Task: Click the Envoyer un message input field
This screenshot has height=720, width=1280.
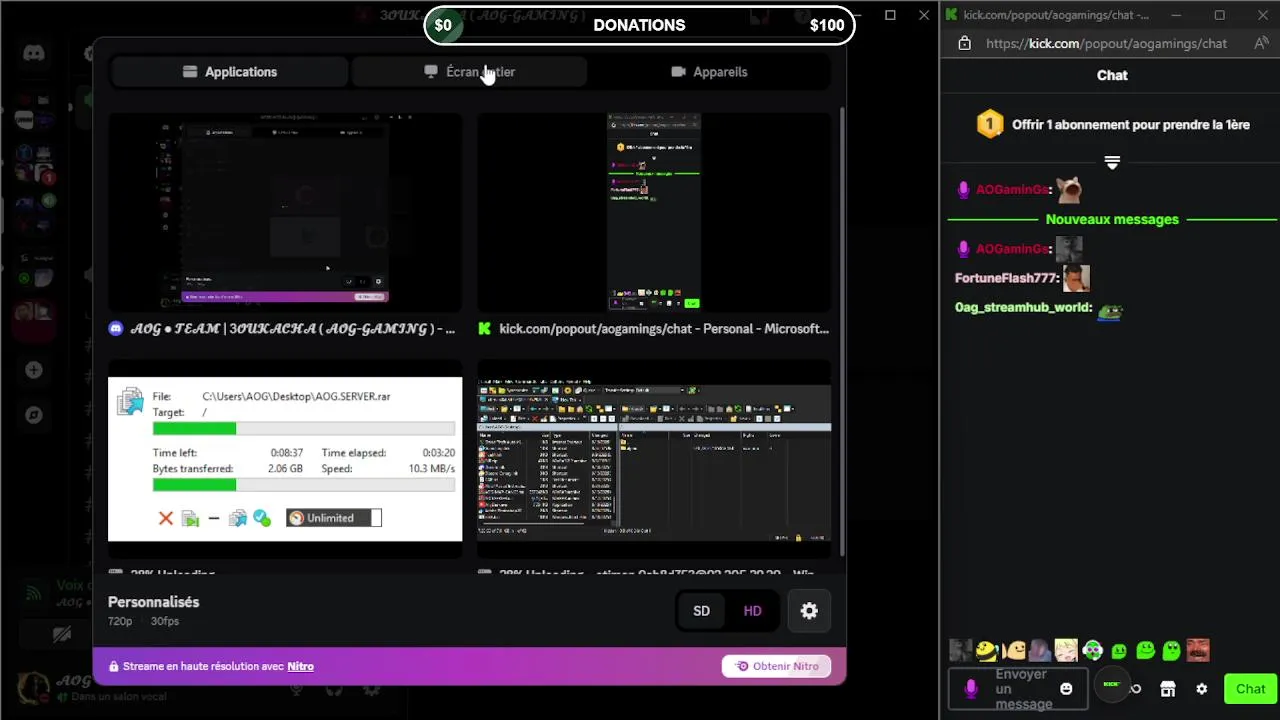Action: [x=1018, y=689]
